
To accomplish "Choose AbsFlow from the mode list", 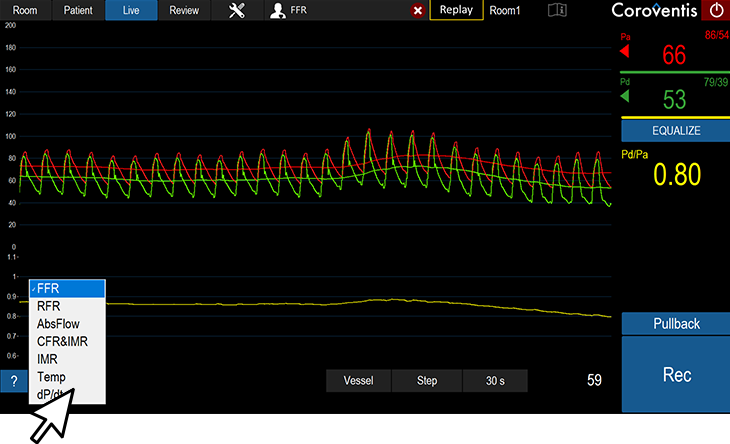I will click(x=68, y=324).
